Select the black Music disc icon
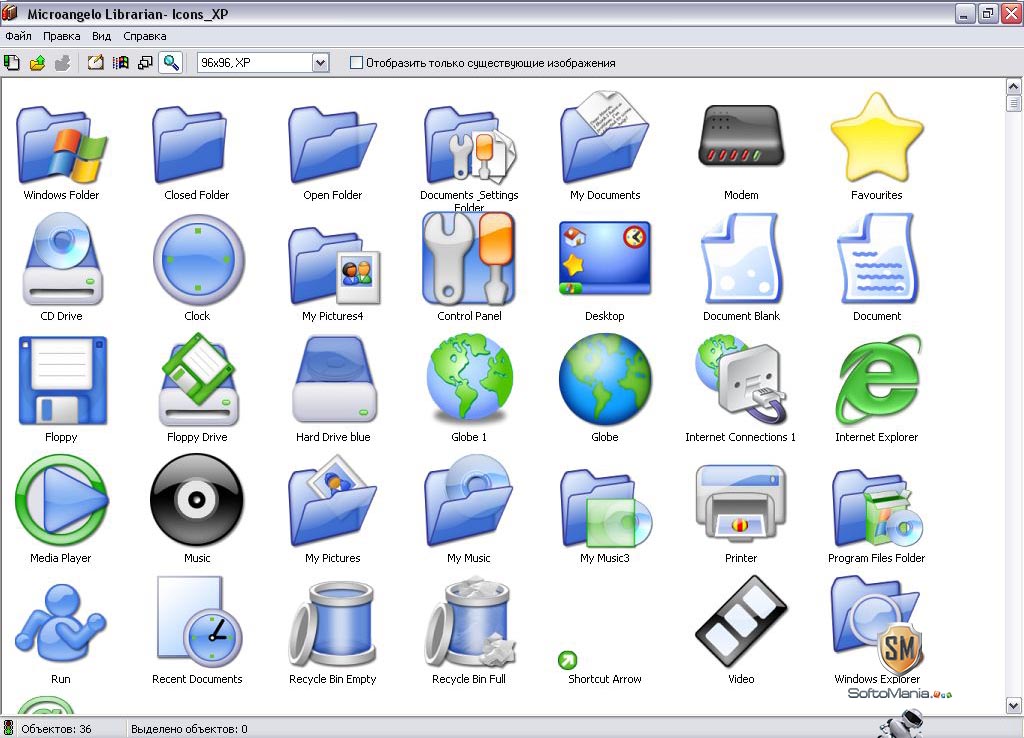 [x=197, y=500]
